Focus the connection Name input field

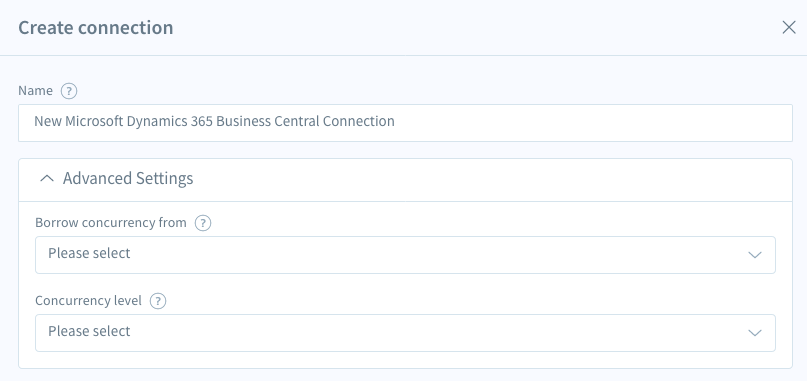tap(405, 123)
